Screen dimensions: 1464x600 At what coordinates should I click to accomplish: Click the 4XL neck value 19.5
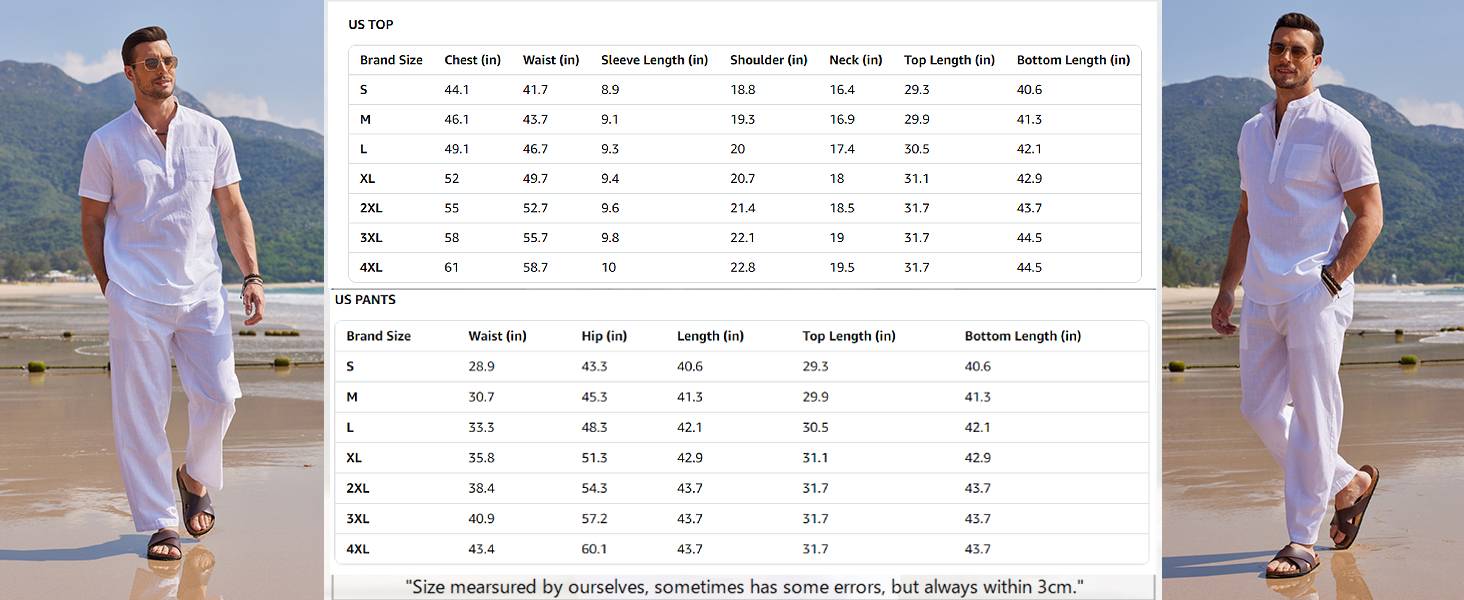coord(842,267)
